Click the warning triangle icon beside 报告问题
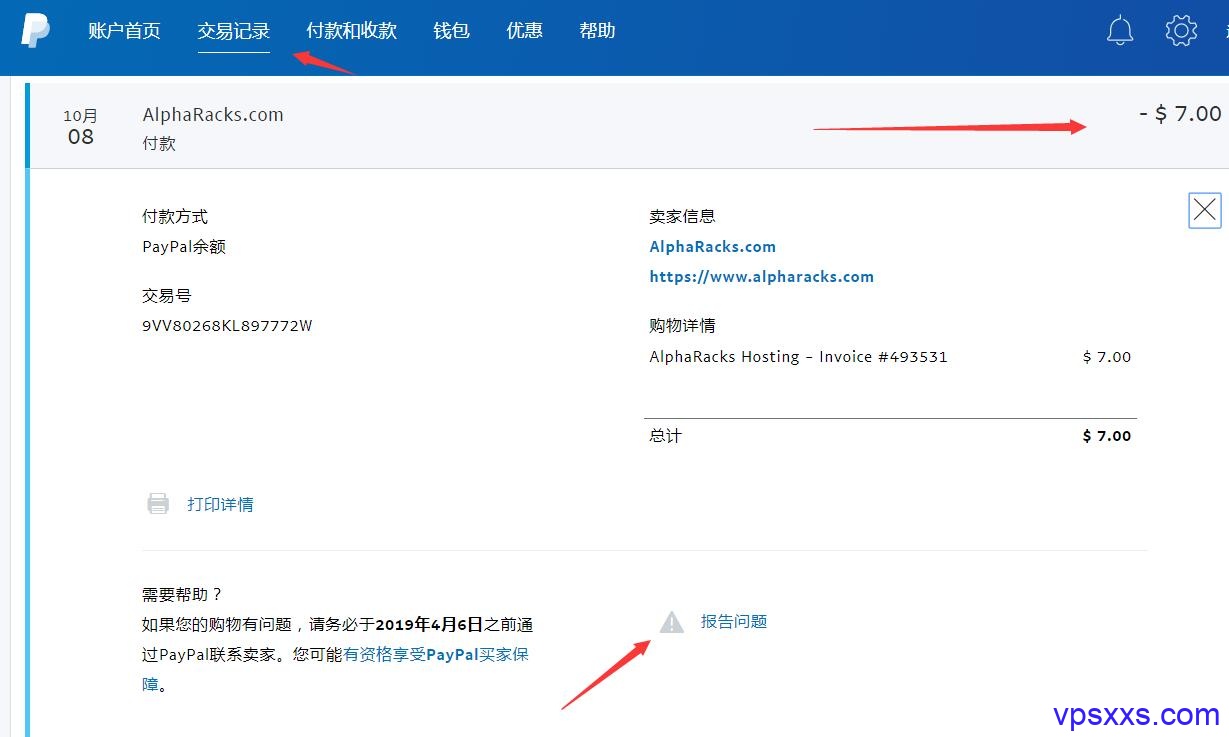Screen dimensions: 1229x737 pos(672,622)
